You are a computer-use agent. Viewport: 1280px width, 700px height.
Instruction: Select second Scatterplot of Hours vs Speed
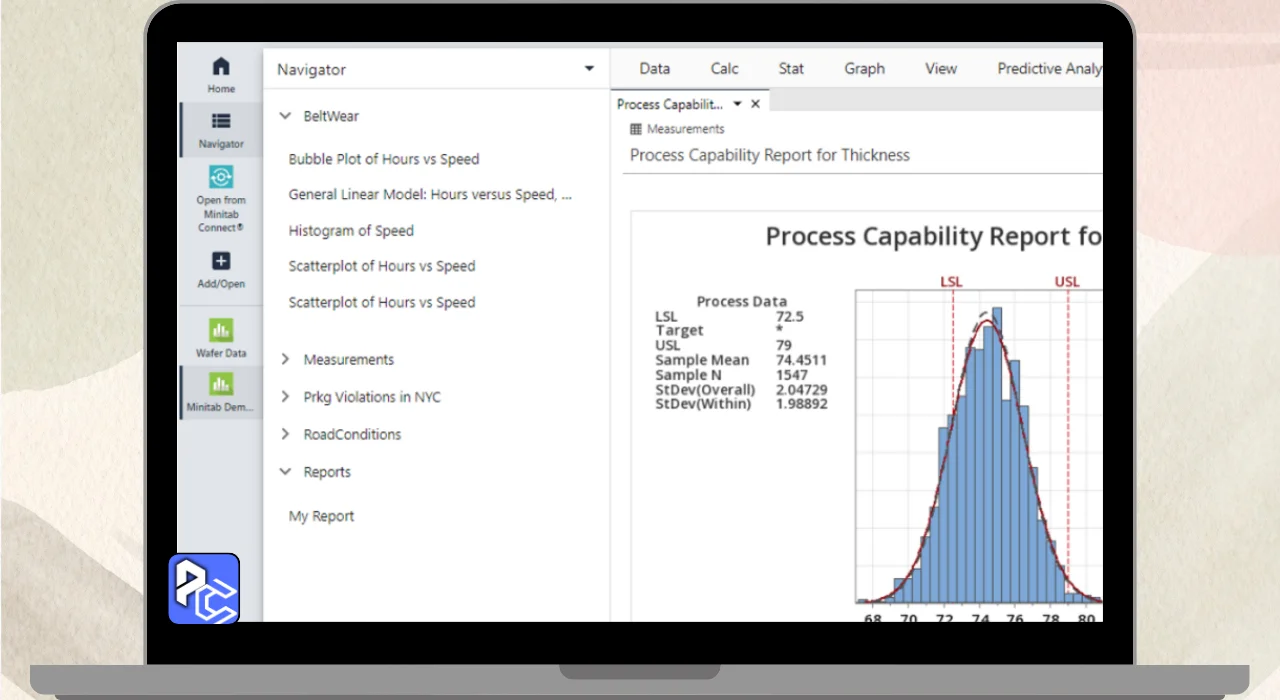pos(382,302)
